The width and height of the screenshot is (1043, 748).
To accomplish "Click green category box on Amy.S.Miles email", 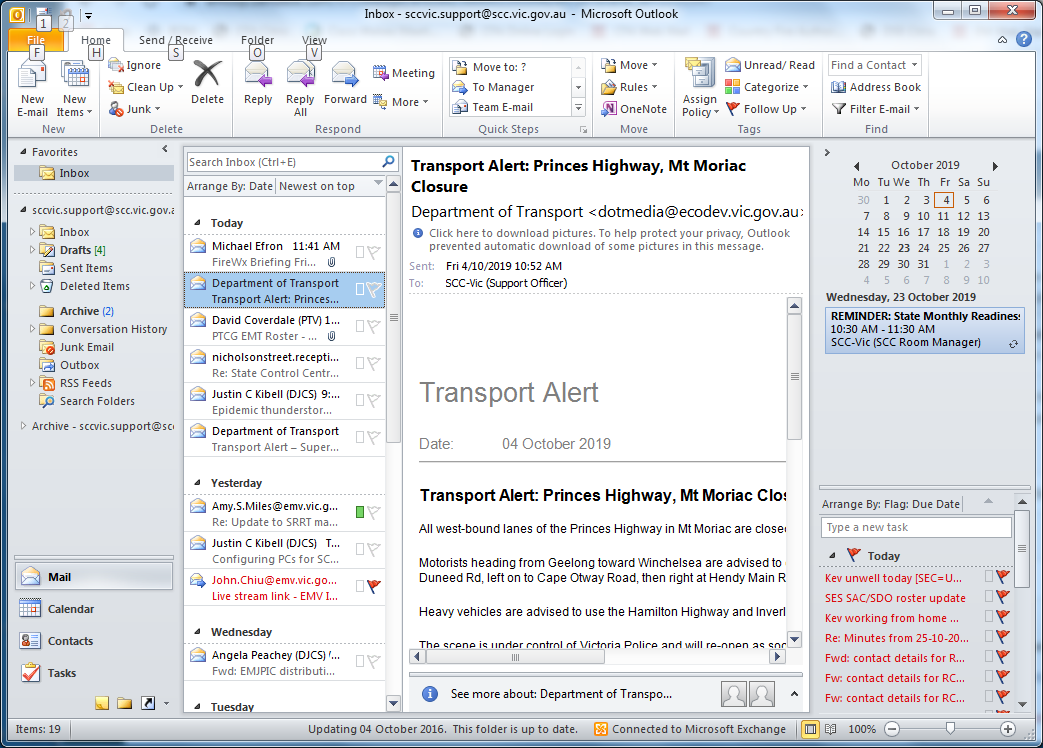I will coord(360,513).
